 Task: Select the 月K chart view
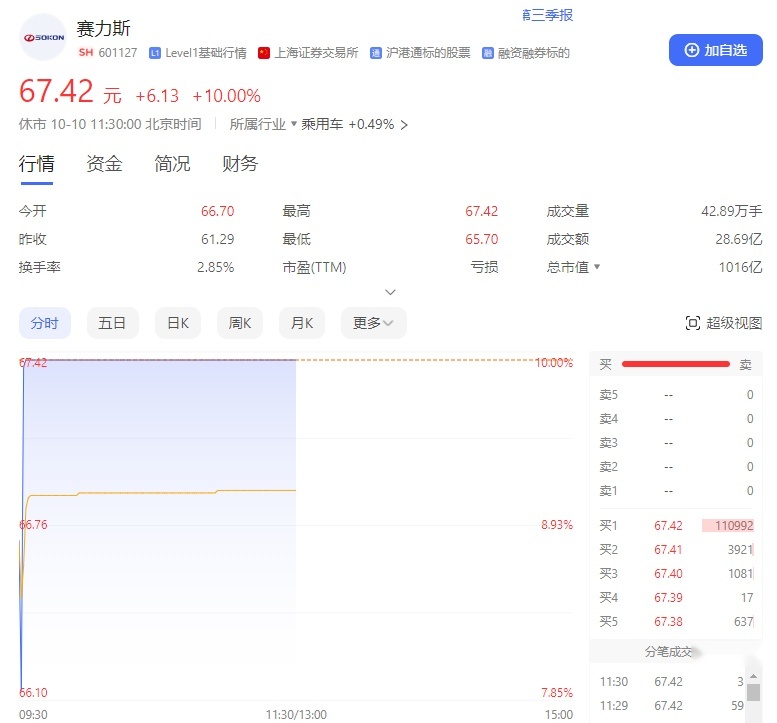[x=302, y=323]
